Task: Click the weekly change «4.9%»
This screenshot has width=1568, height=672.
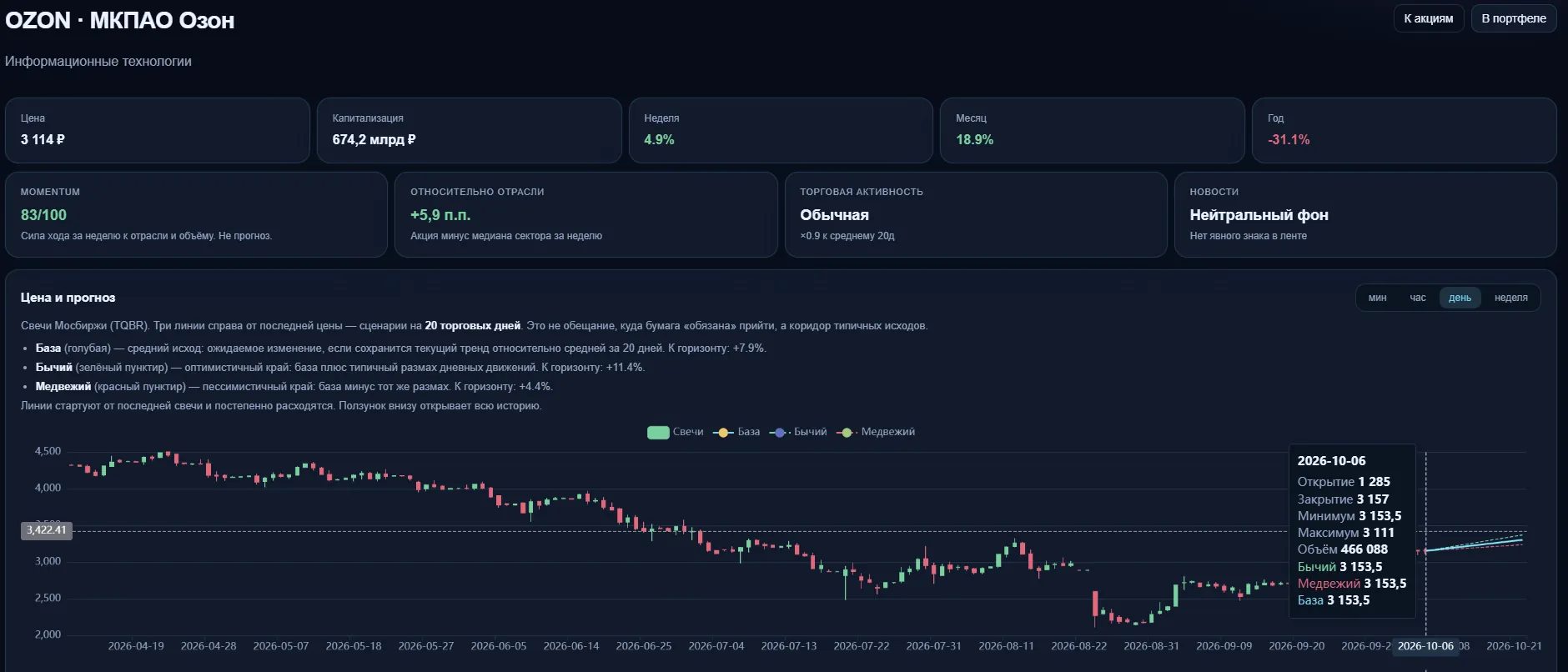Action: pyautogui.click(x=659, y=140)
